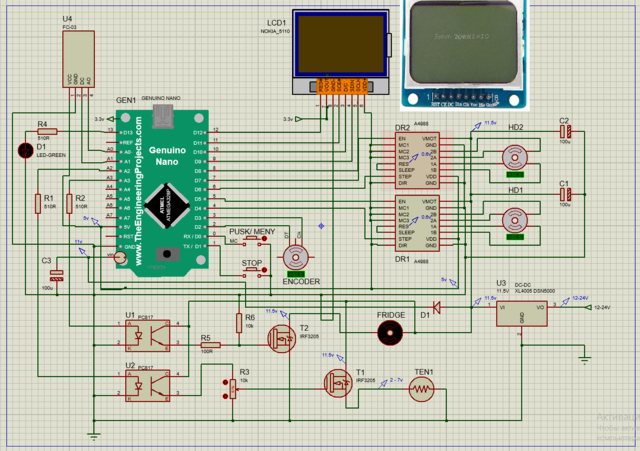Select the 3.3v terminal near the LCD
Viewport: 640px width, 451px height.
[298, 119]
